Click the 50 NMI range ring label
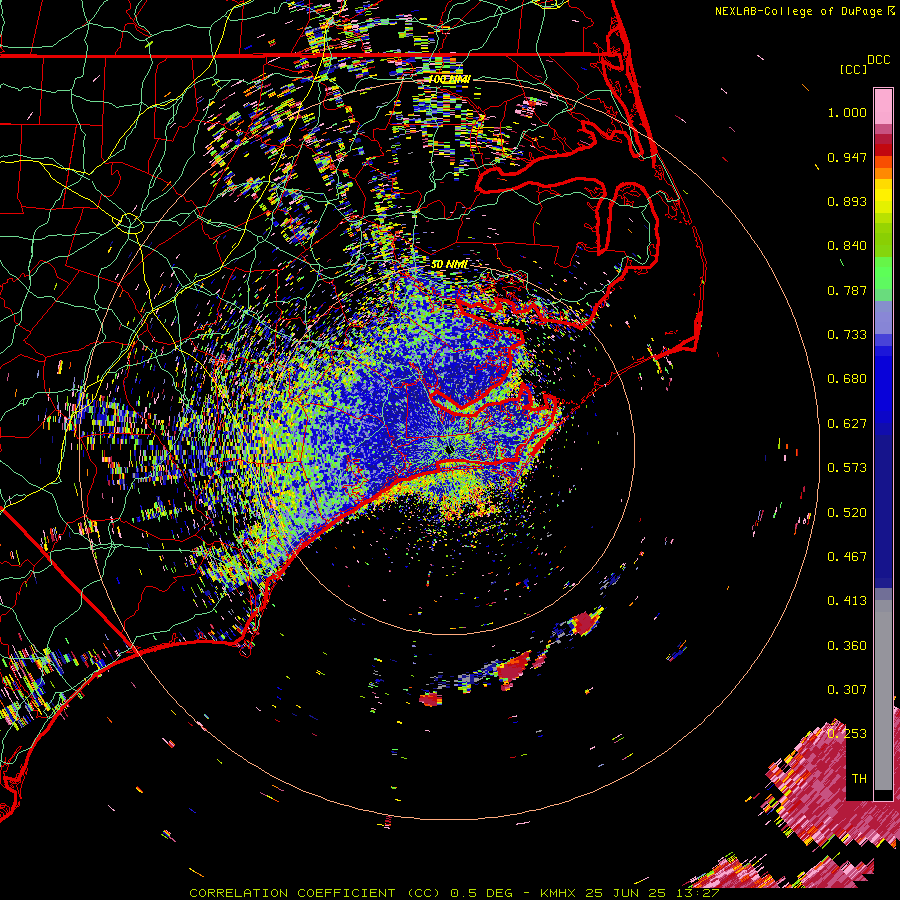The image size is (900, 900). [x=449, y=264]
